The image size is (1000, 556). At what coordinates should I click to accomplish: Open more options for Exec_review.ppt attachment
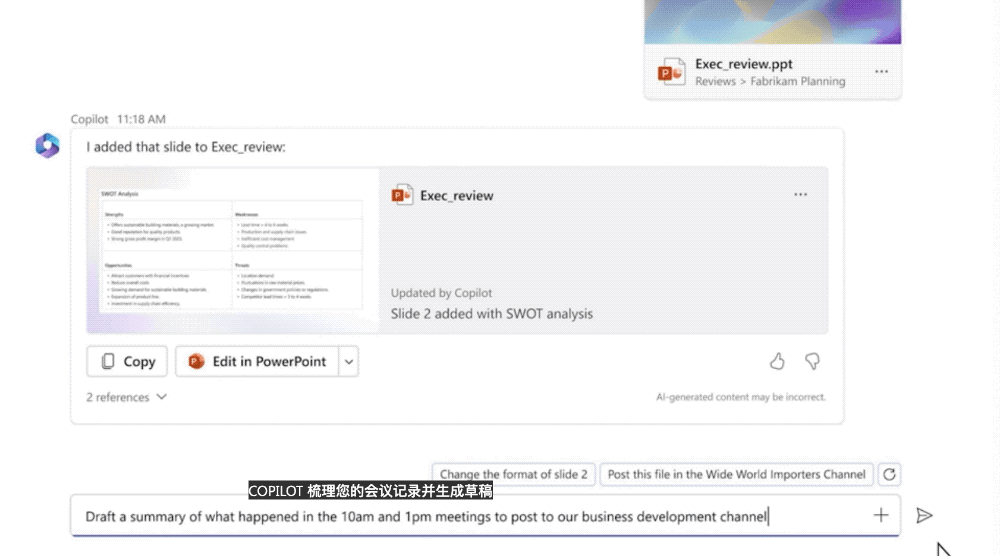click(881, 71)
